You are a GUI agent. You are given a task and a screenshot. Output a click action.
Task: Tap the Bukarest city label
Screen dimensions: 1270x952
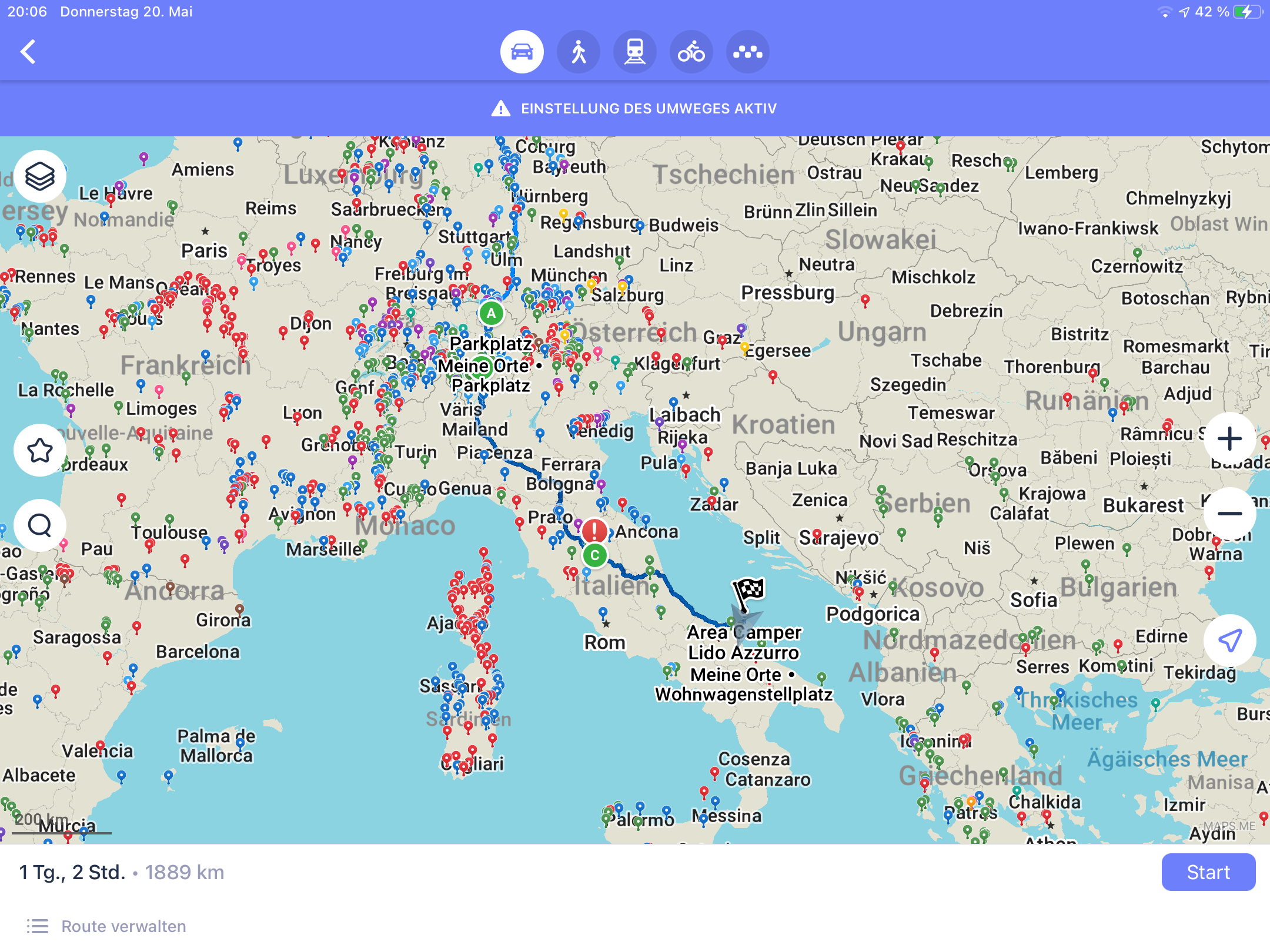pyautogui.click(x=1143, y=505)
